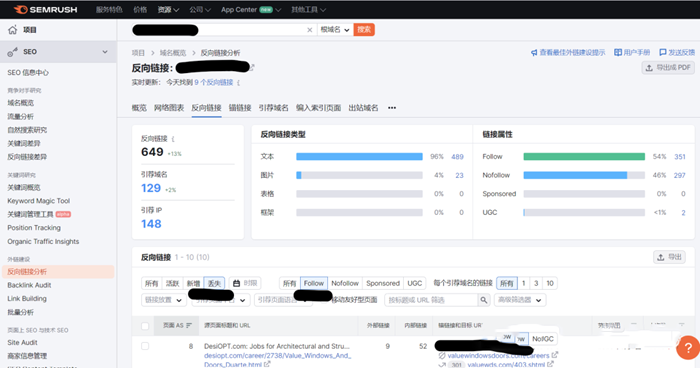Check the DesiOPT.com row checkbox
Viewport: 700px width, 368px height.
tap(145, 346)
